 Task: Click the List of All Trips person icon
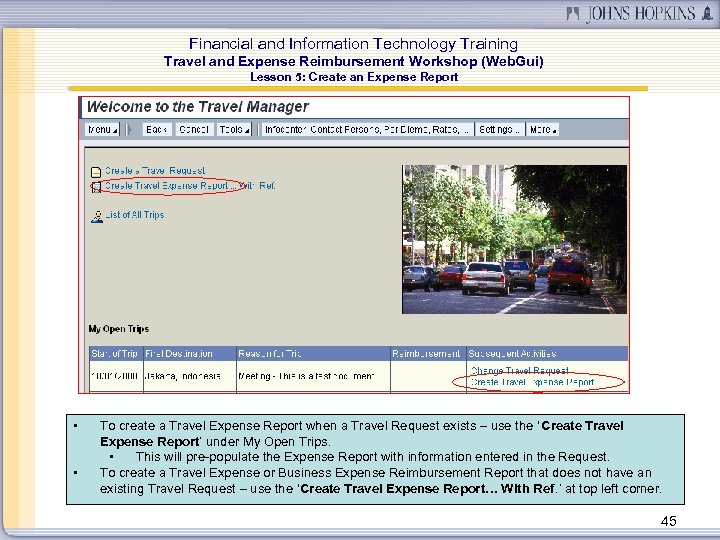(97, 216)
